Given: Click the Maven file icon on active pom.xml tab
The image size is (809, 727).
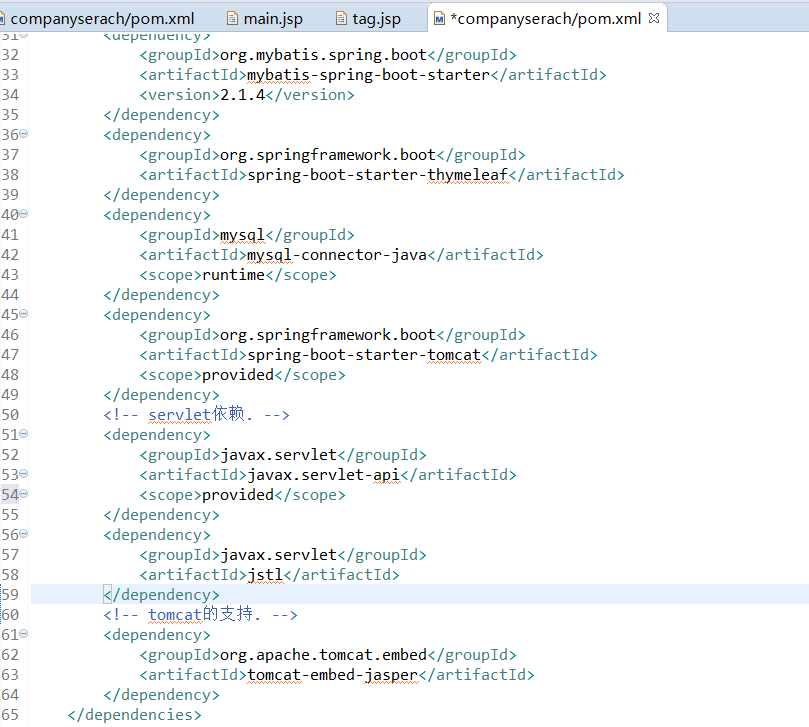Looking at the screenshot, I should [x=438, y=17].
